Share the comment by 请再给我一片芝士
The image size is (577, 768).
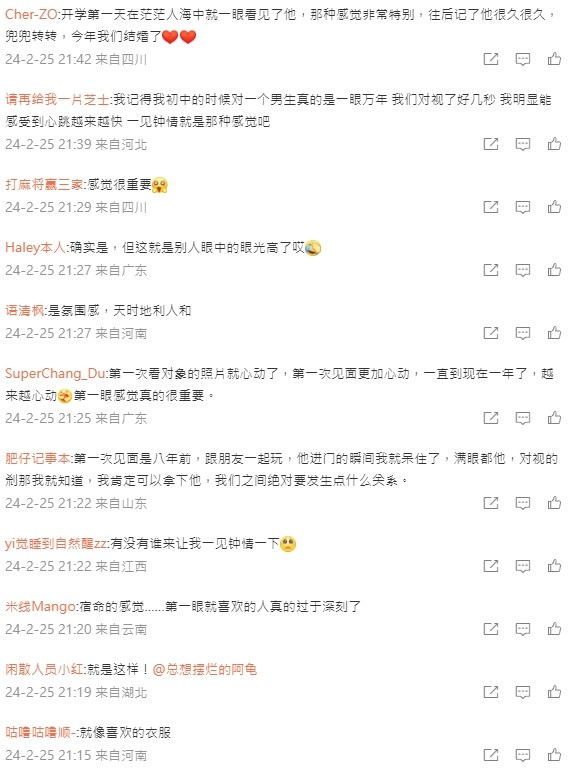pos(491,144)
